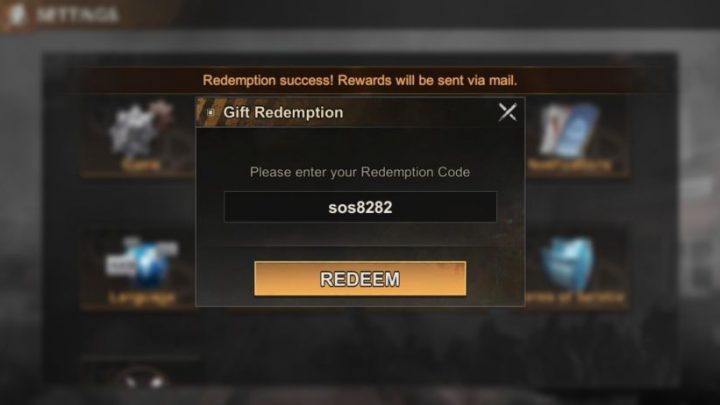Click the Redemption success banner message

coord(360,80)
